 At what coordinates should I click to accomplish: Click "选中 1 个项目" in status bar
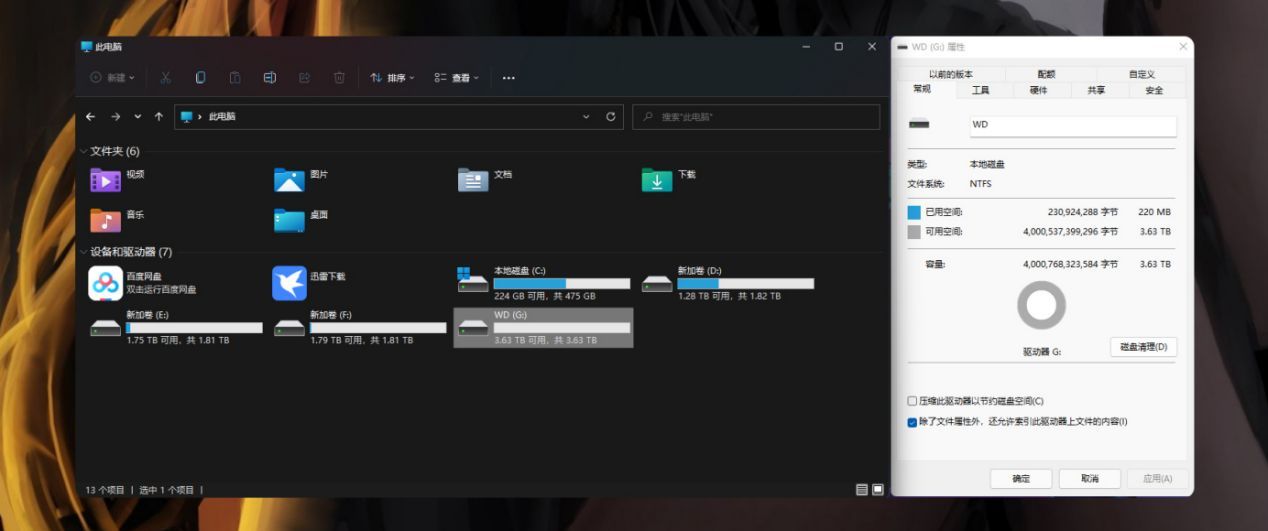tap(166, 490)
